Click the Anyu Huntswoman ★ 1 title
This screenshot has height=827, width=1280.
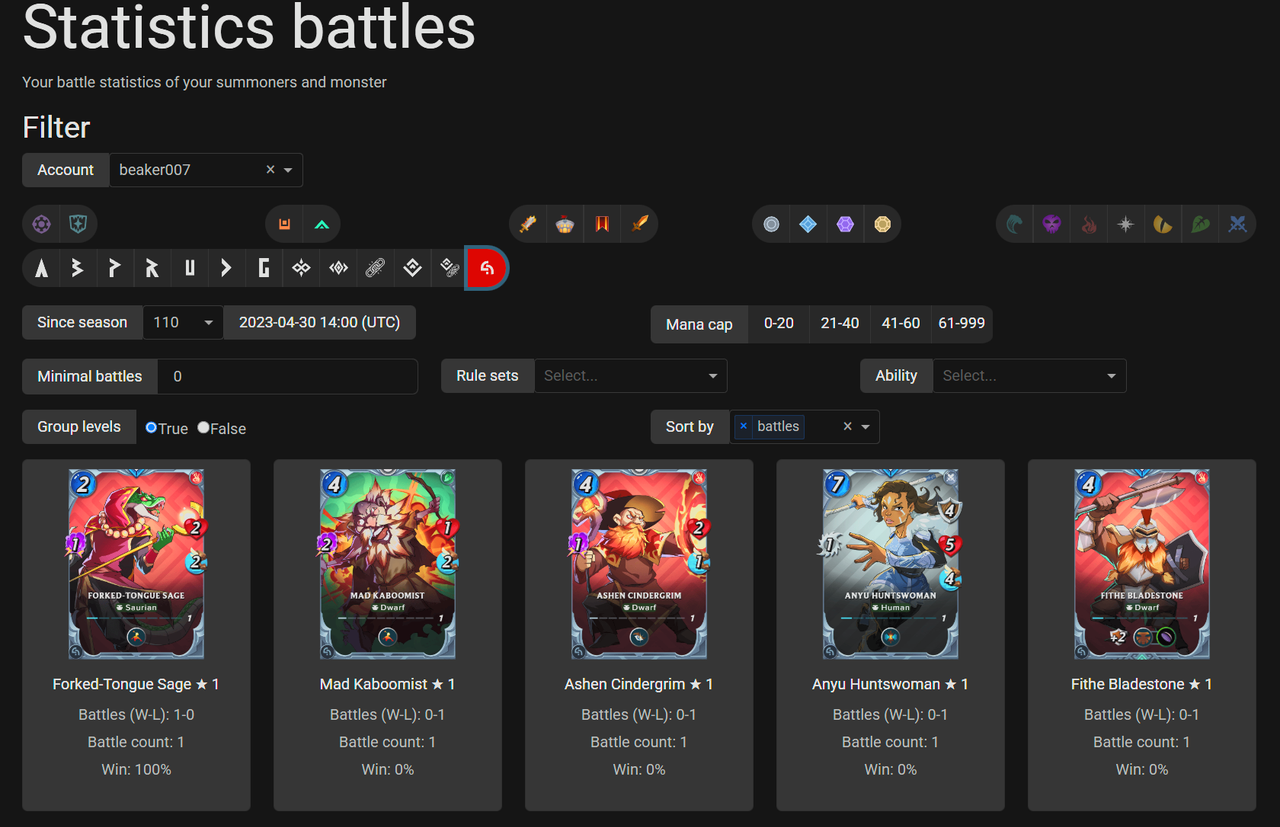click(x=890, y=685)
